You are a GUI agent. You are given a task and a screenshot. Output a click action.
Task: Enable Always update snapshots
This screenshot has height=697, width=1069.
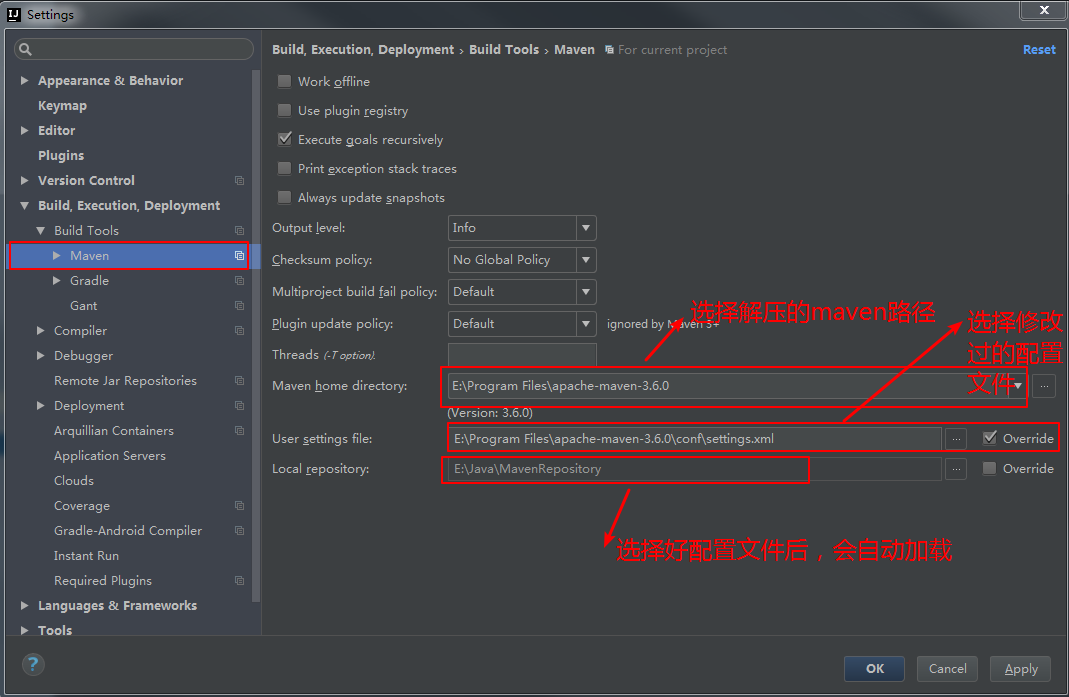(x=284, y=198)
